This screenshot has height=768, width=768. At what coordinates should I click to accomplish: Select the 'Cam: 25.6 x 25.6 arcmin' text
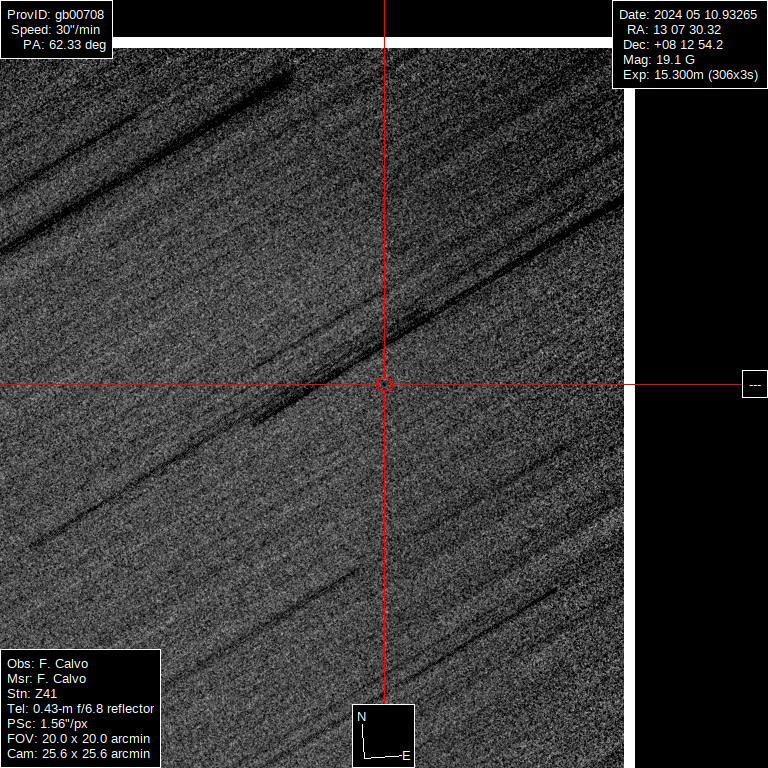(78, 754)
